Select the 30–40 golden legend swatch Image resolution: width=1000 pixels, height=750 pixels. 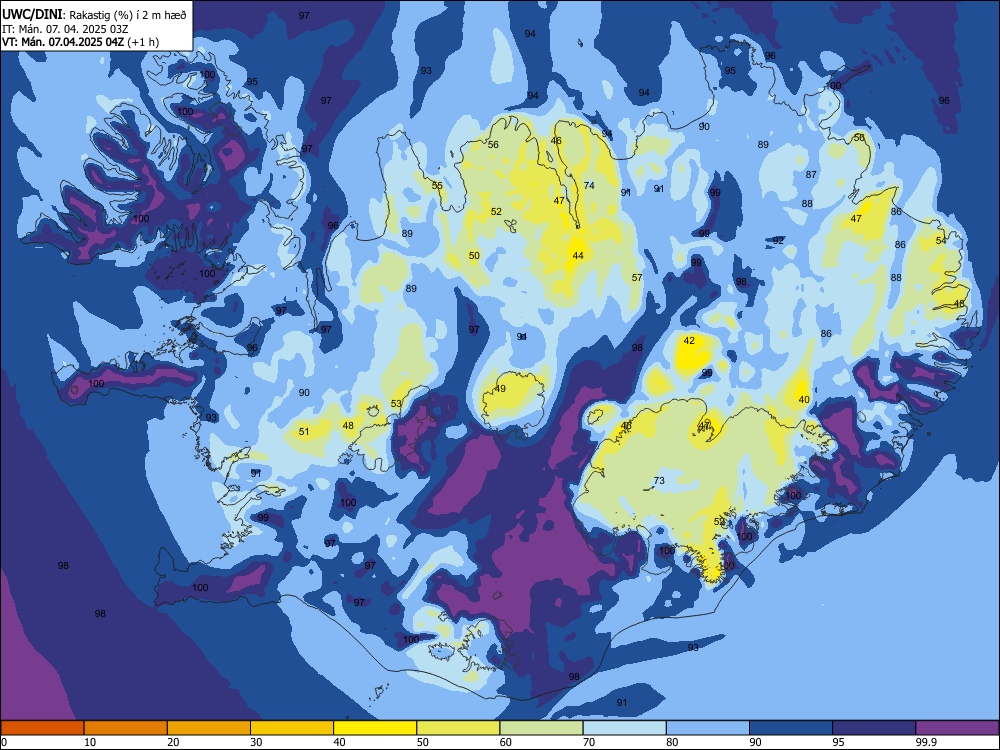(x=292, y=728)
